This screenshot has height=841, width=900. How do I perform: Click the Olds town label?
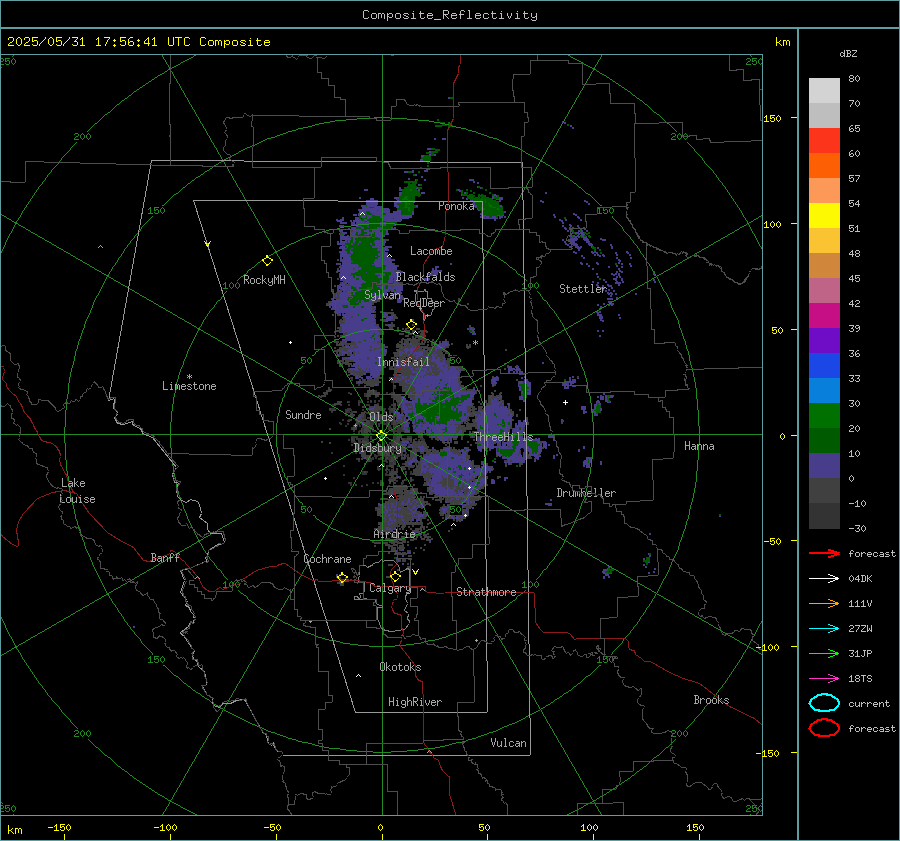pyautogui.click(x=381, y=417)
